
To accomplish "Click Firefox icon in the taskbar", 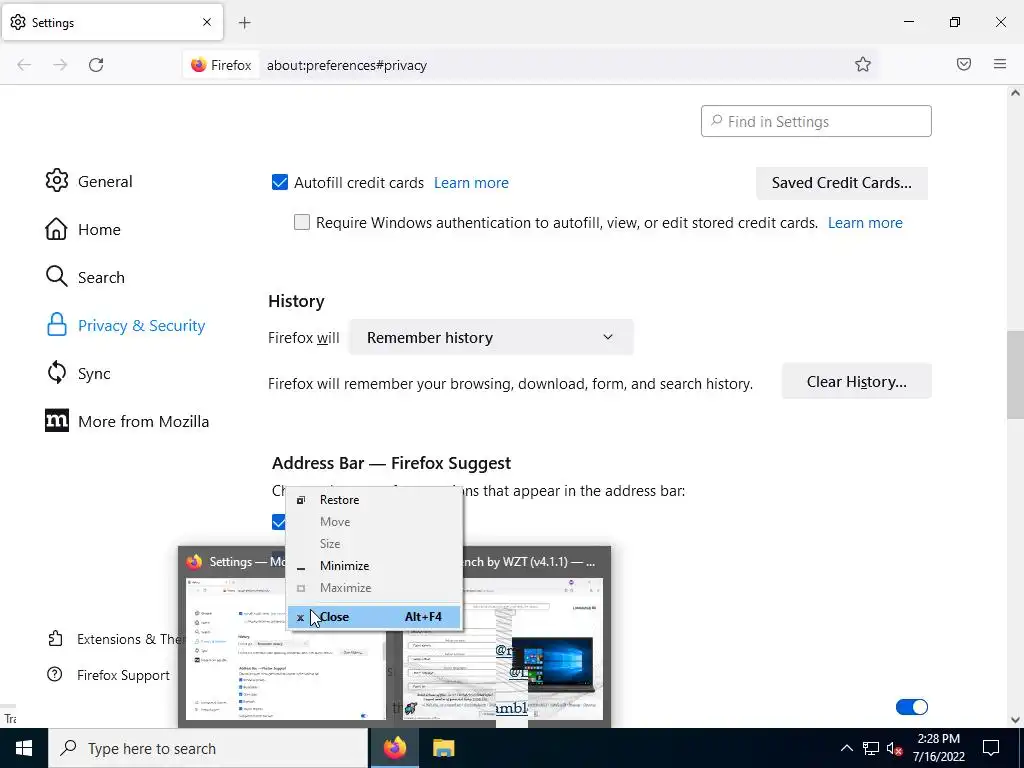I will click(395, 748).
